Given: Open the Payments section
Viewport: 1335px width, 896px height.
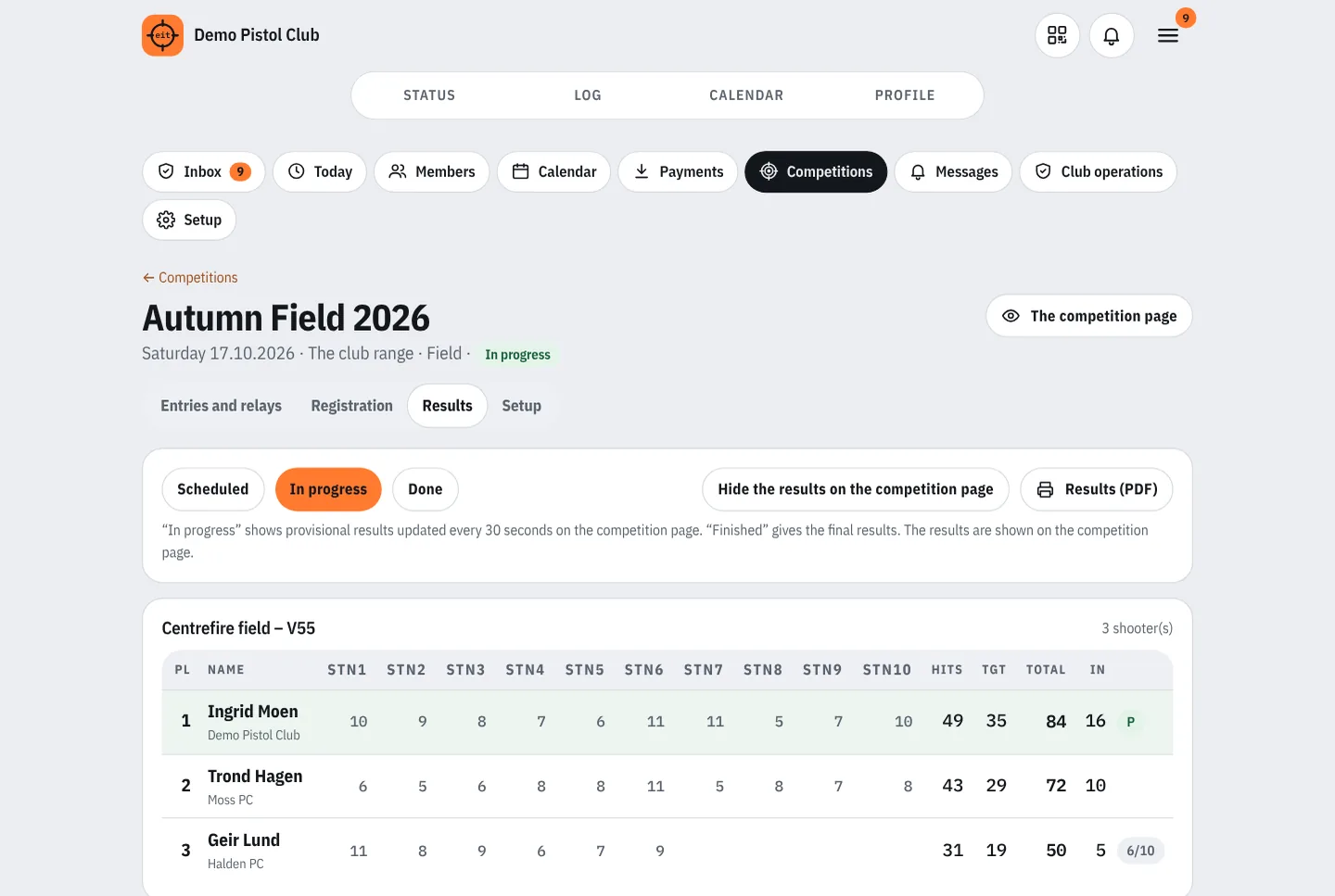Looking at the screenshot, I should [678, 171].
